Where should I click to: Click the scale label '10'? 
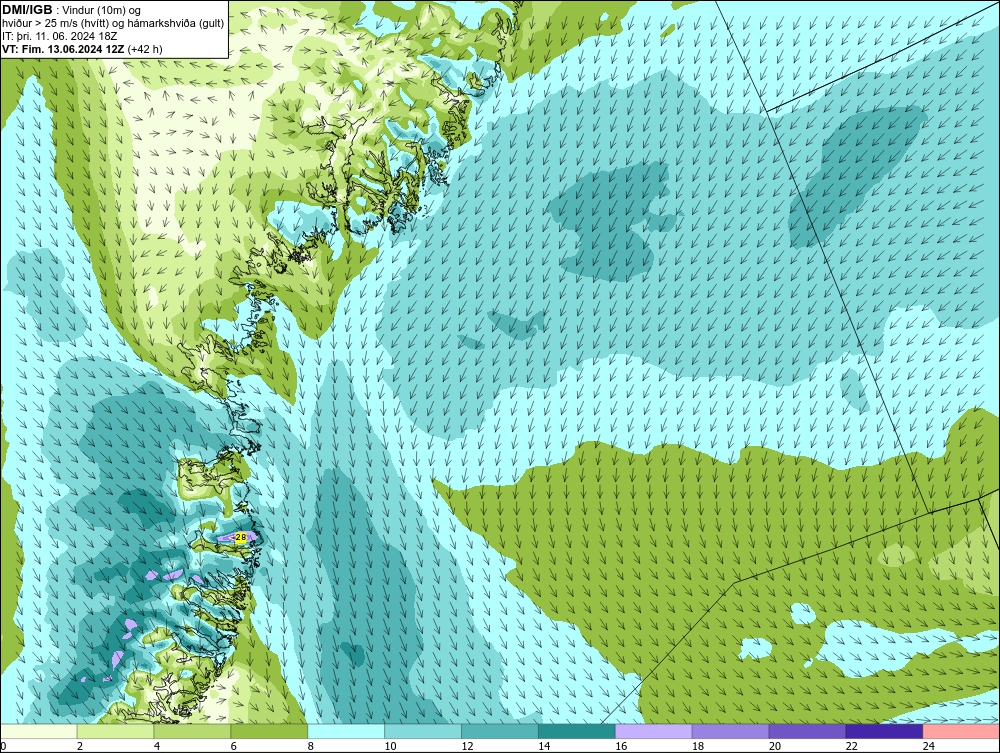pos(390,746)
